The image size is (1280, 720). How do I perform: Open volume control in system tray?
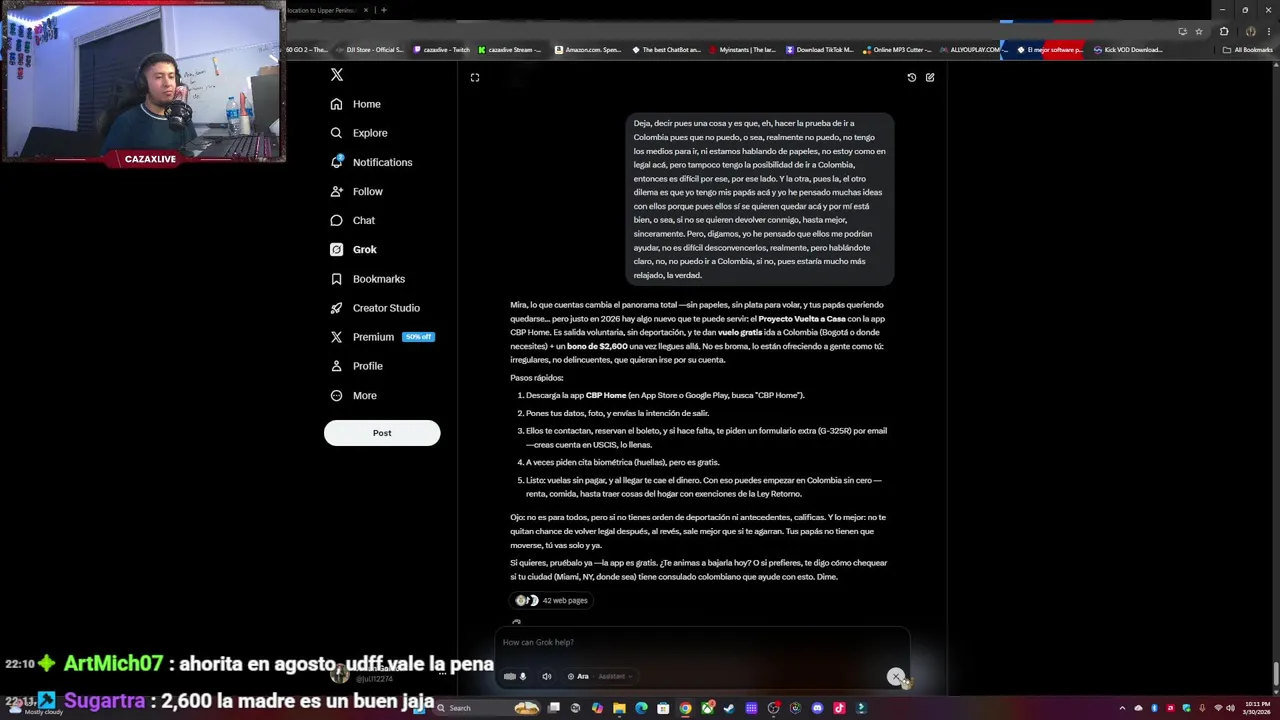[x=1231, y=708]
